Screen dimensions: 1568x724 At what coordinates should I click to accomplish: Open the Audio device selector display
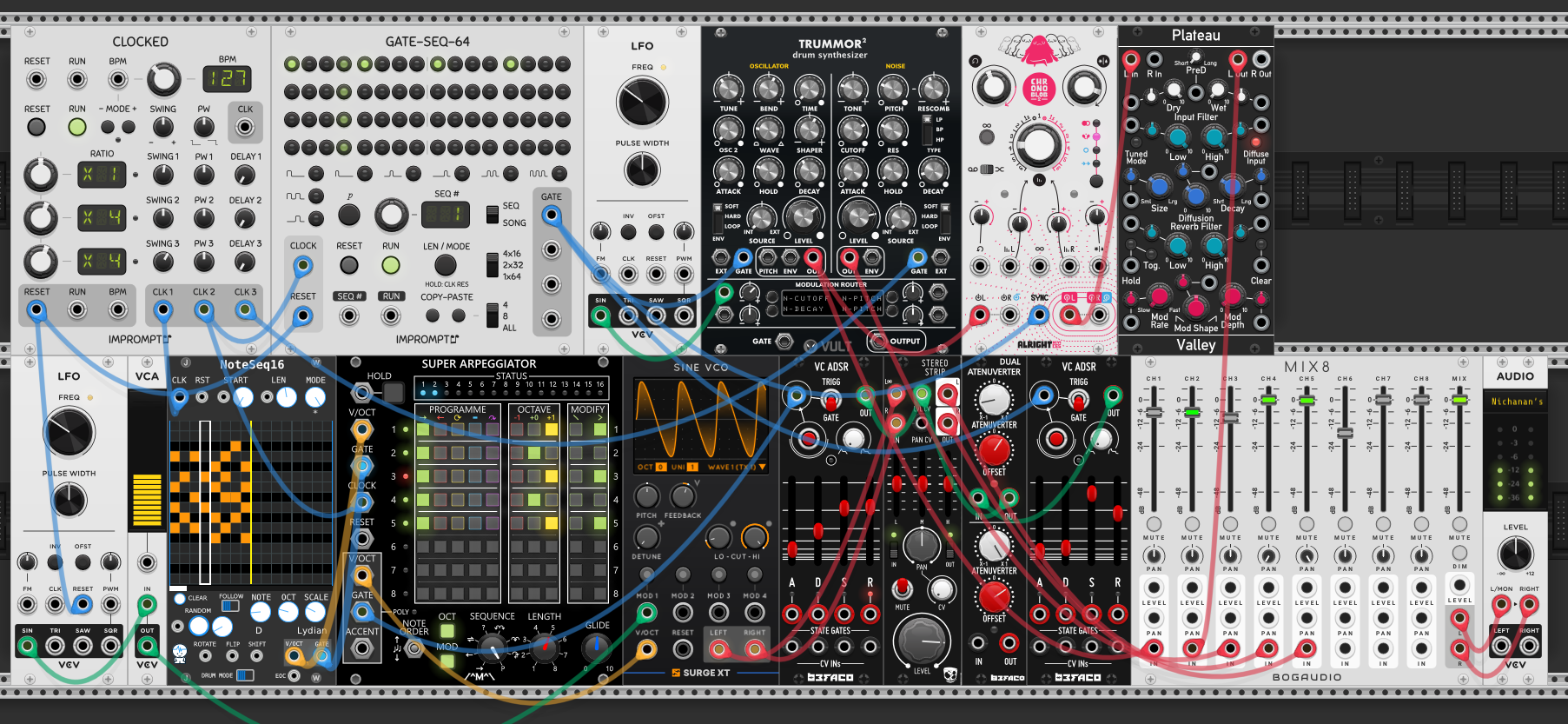[x=1516, y=402]
